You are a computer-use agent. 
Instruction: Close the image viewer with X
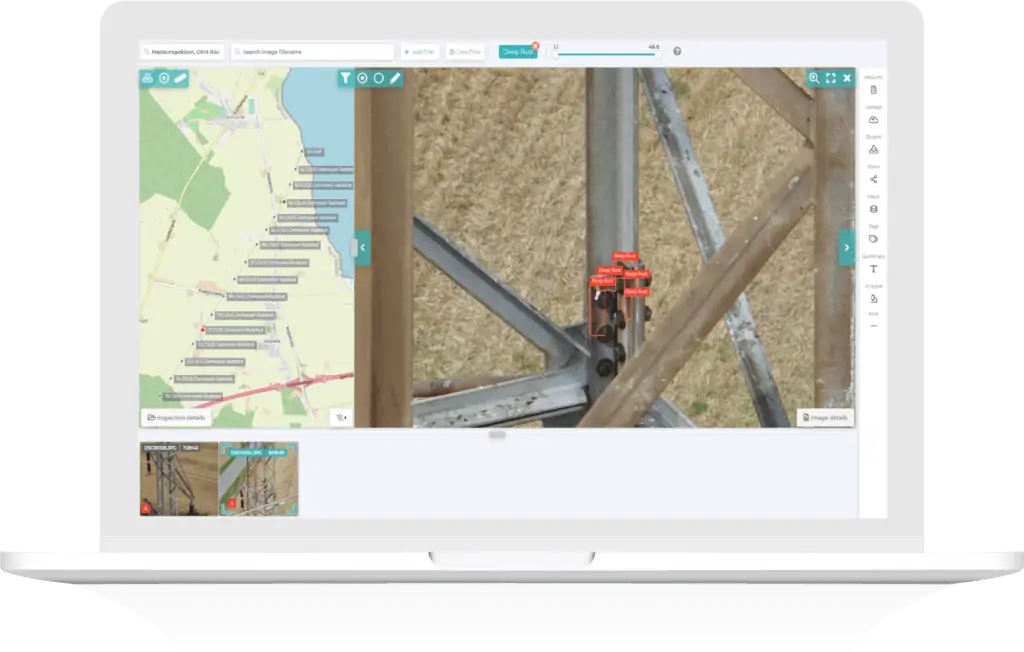point(847,78)
